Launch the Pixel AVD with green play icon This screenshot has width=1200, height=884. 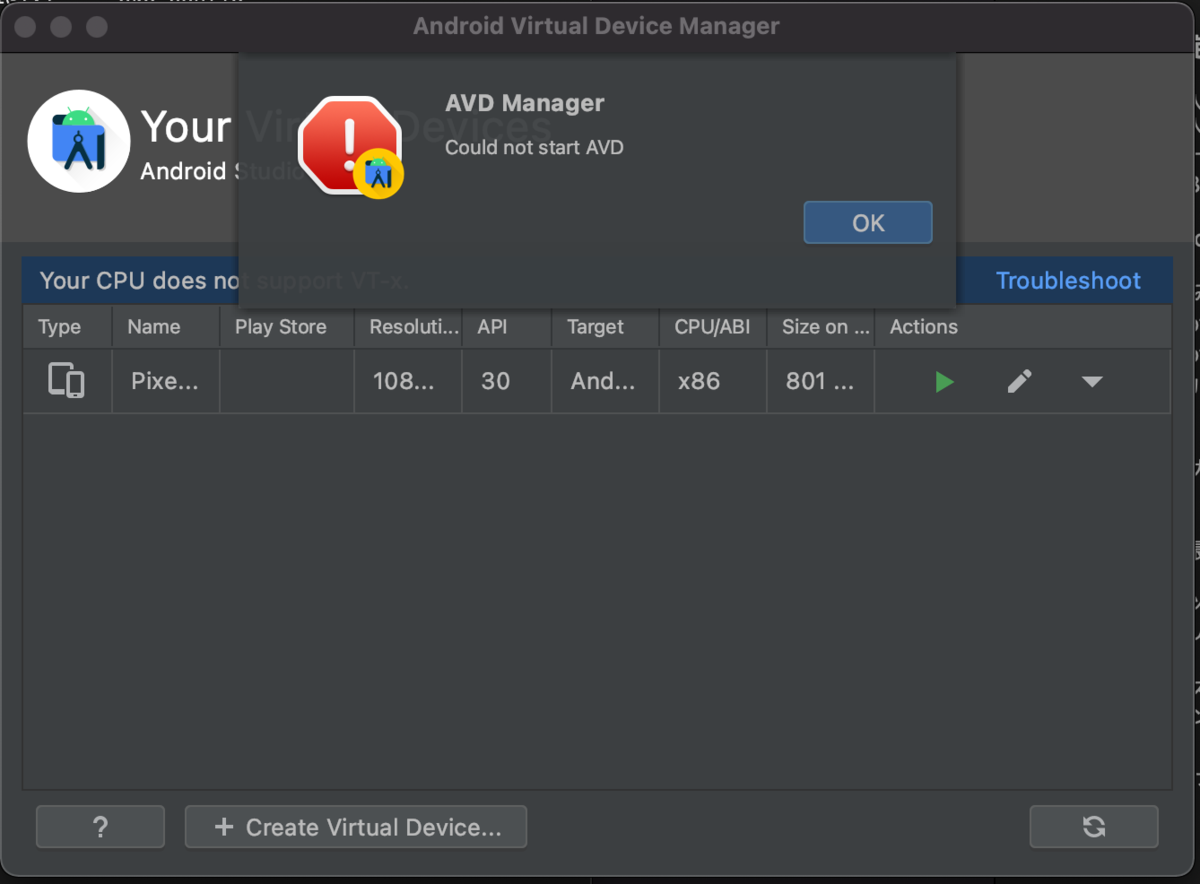click(944, 381)
